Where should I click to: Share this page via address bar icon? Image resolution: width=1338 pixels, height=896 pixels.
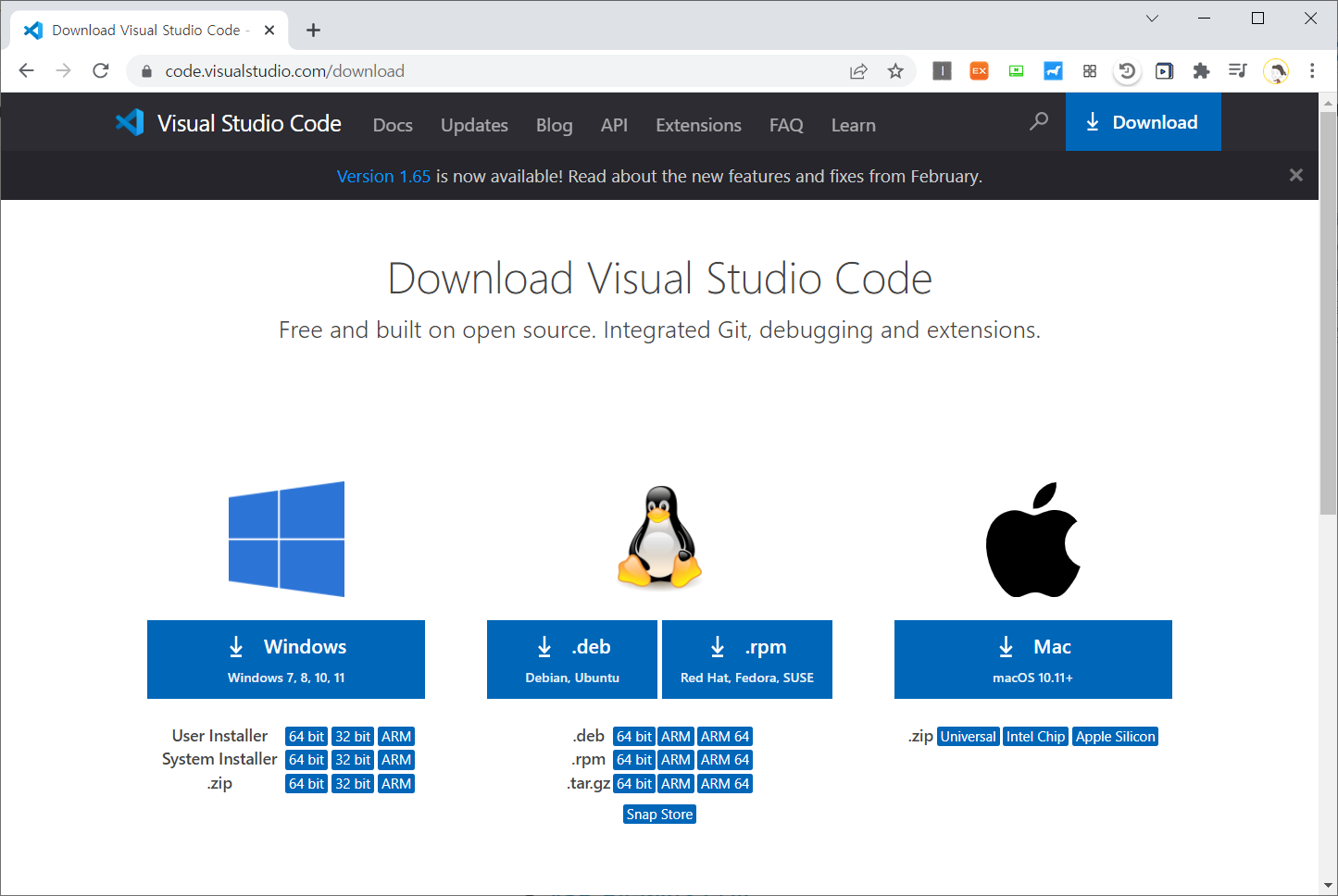click(x=858, y=71)
